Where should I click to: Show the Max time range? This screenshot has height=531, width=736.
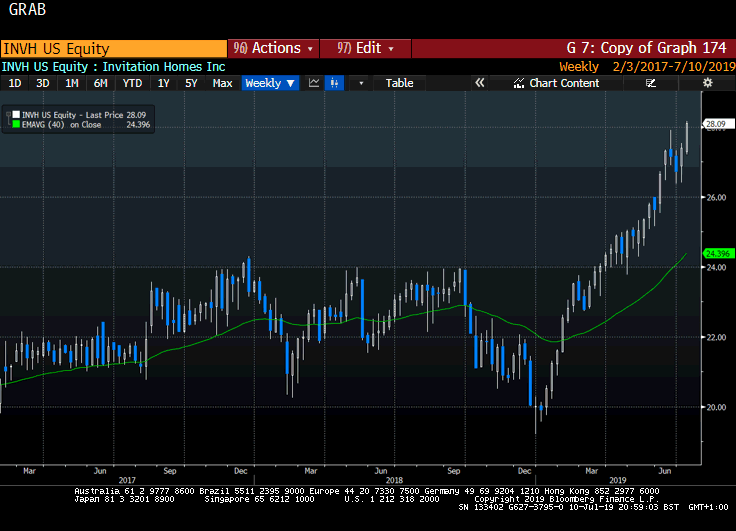(x=222, y=83)
